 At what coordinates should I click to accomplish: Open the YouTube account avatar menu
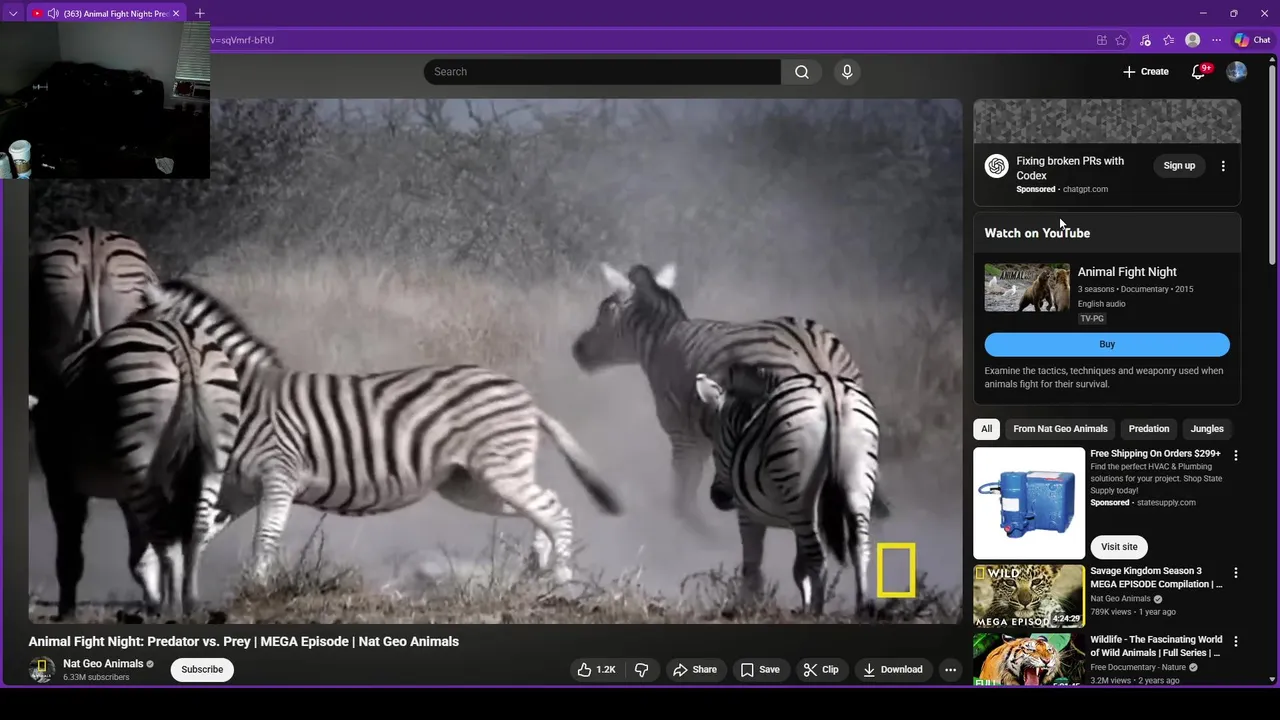point(1237,72)
